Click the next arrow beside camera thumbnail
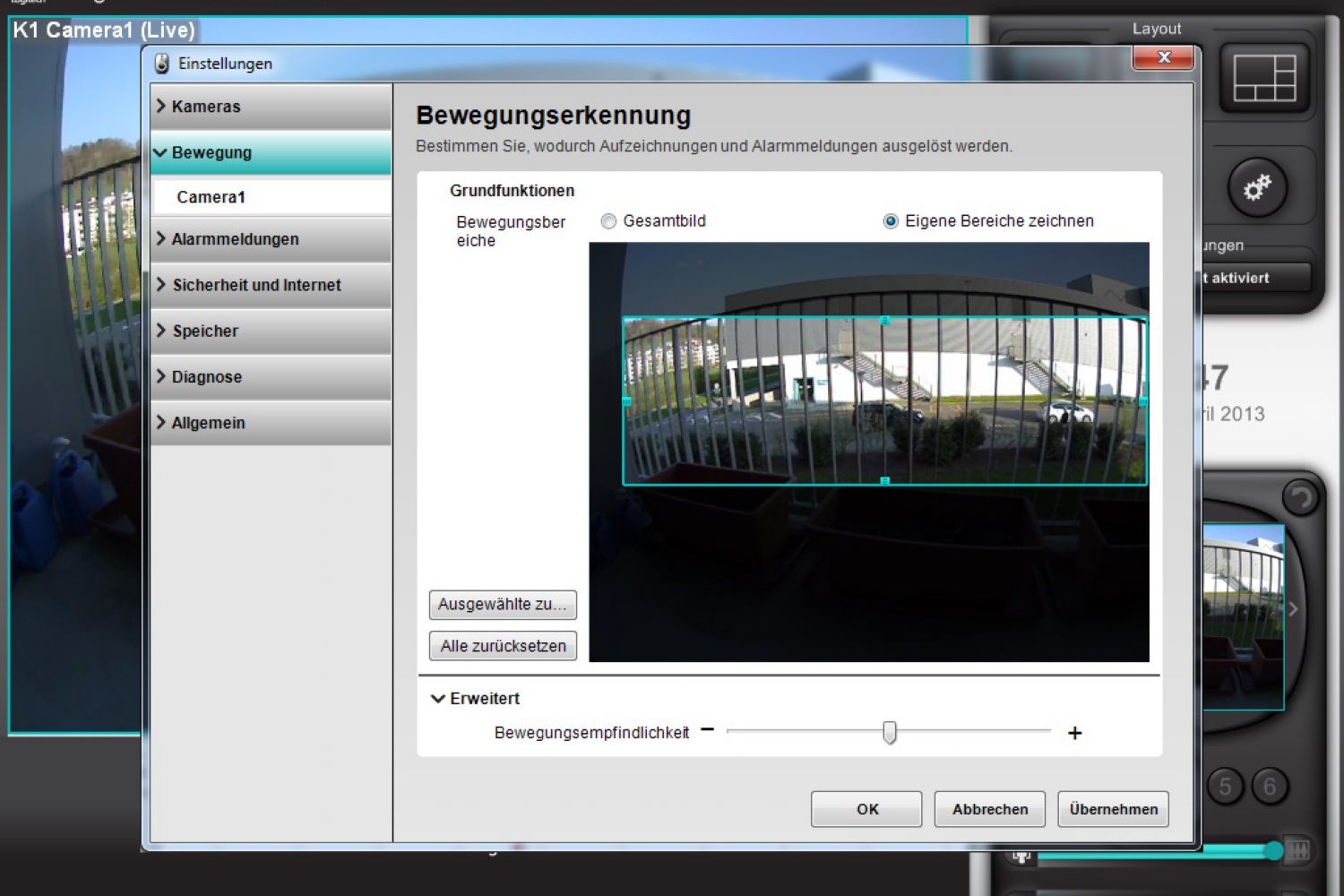1344x896 pixels. pyautogui.click(x=1293, y=609)
